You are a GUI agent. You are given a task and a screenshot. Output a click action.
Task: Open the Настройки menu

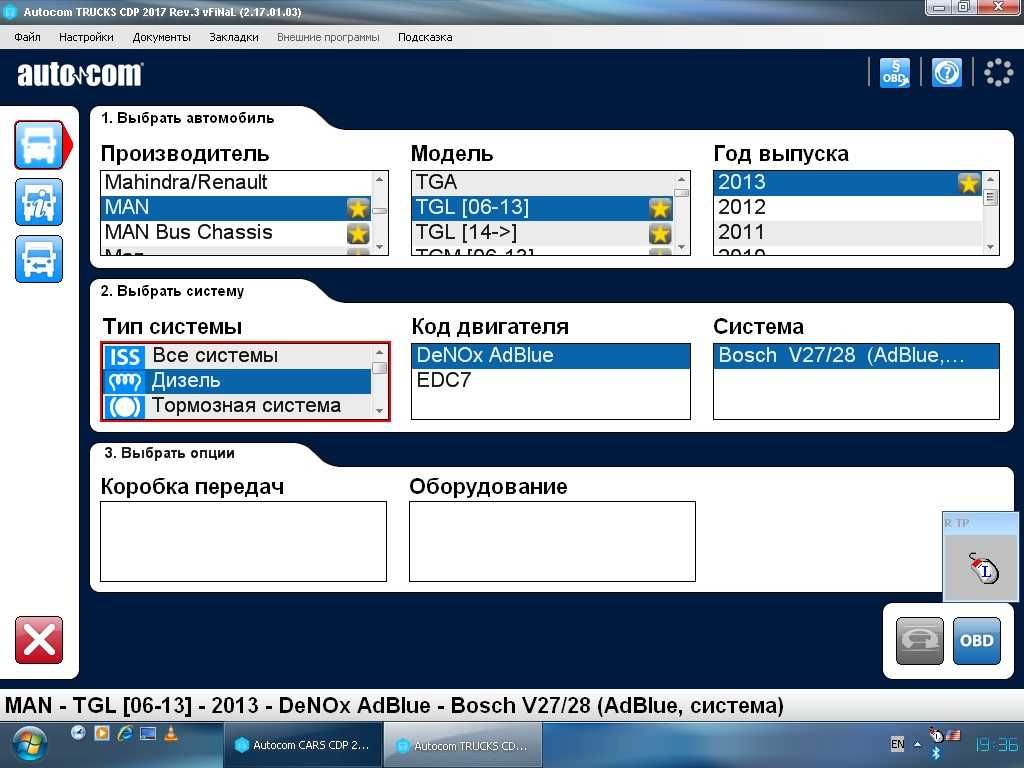[86, 37]
